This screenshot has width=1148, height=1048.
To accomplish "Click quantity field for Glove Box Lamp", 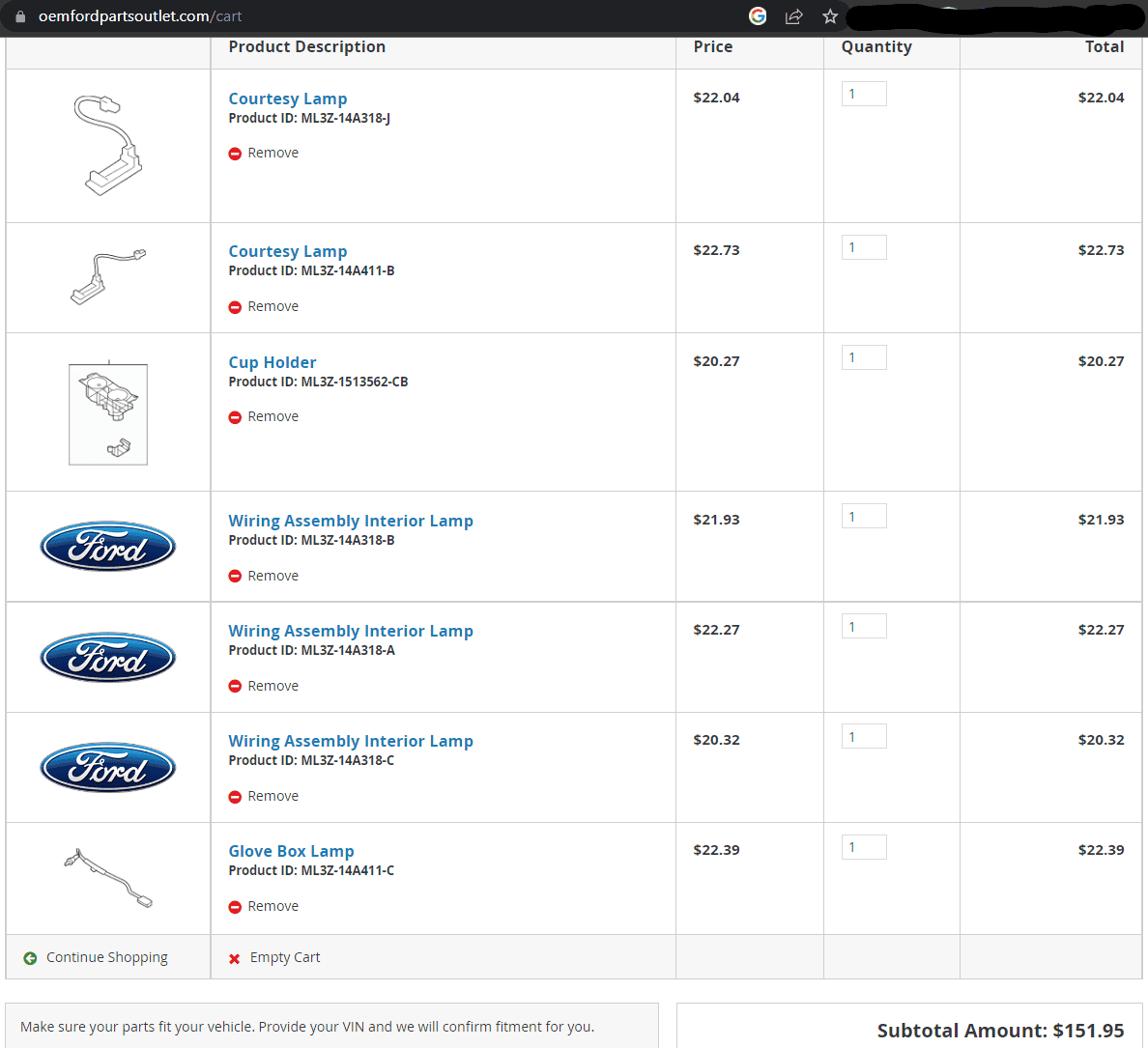I will tap(863, 847).
